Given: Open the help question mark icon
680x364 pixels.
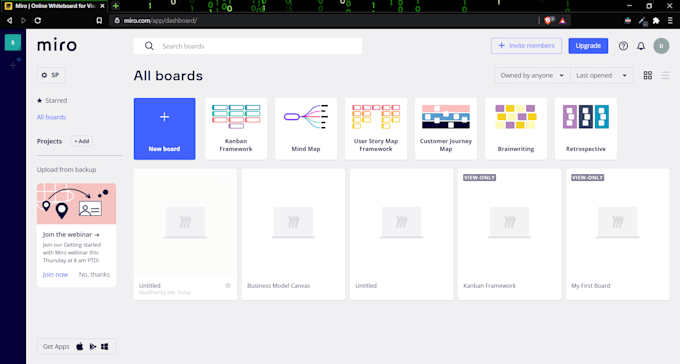Looking at the screenshot, I should [623, 46].
